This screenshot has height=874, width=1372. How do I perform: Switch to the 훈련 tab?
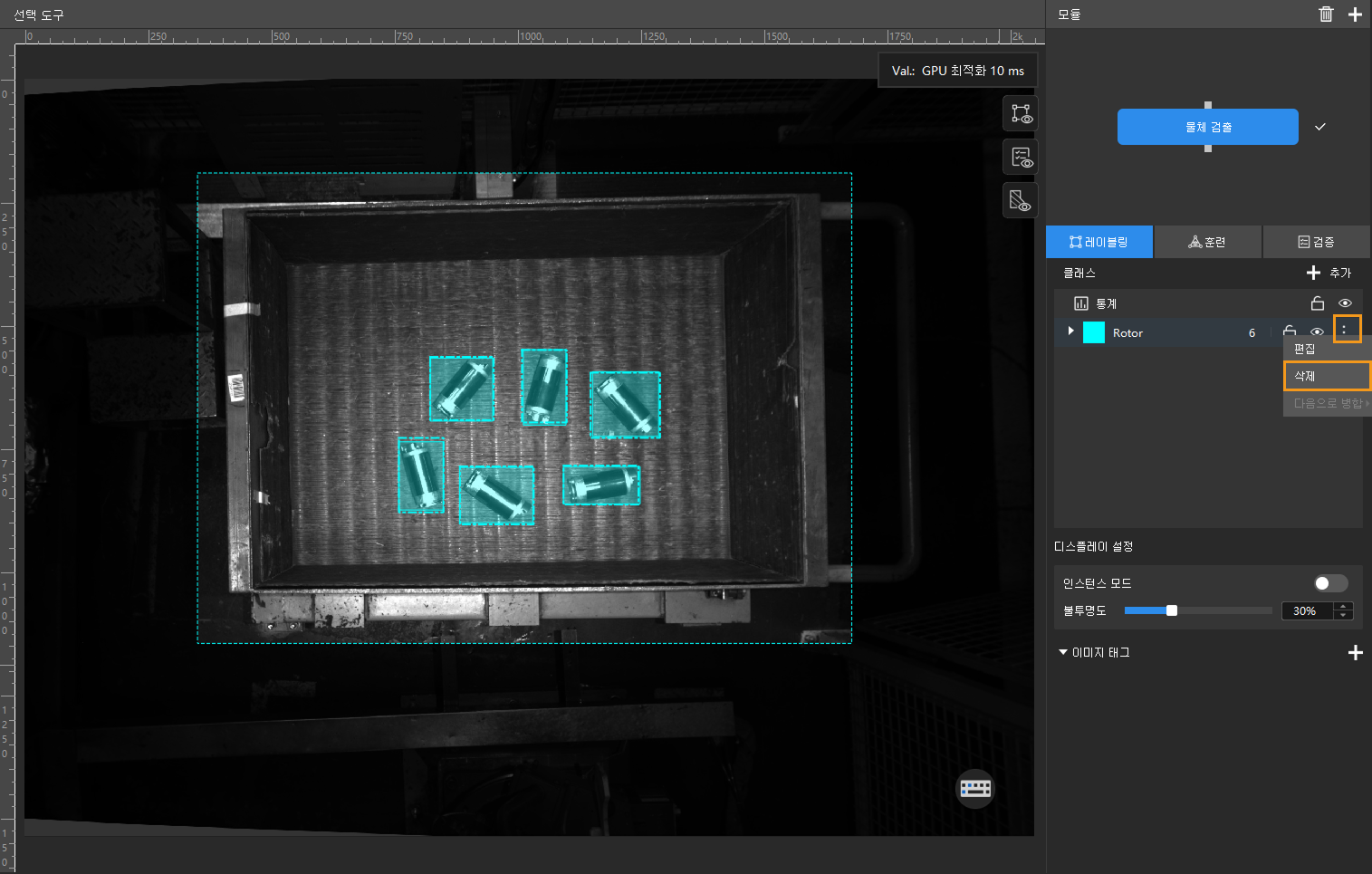(x=1207, y=242)
